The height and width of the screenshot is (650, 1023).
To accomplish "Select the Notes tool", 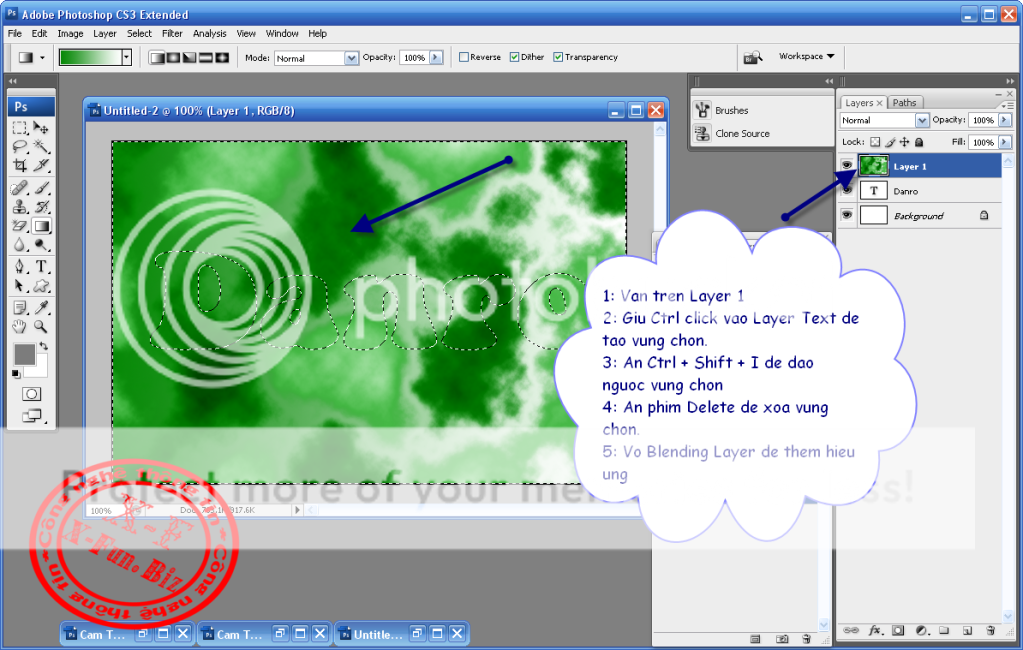I will tap(20, 307).
